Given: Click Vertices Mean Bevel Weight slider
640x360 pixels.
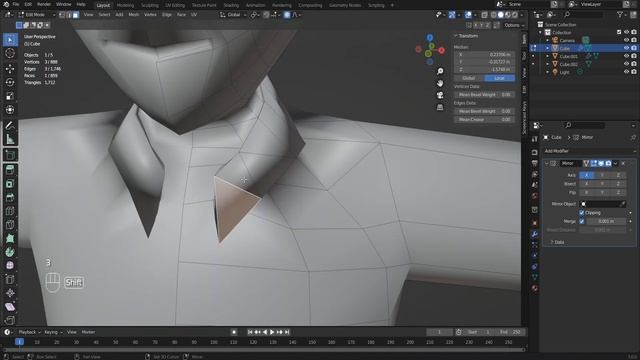Looking at the screenshot, I should (x=484, y=95).
